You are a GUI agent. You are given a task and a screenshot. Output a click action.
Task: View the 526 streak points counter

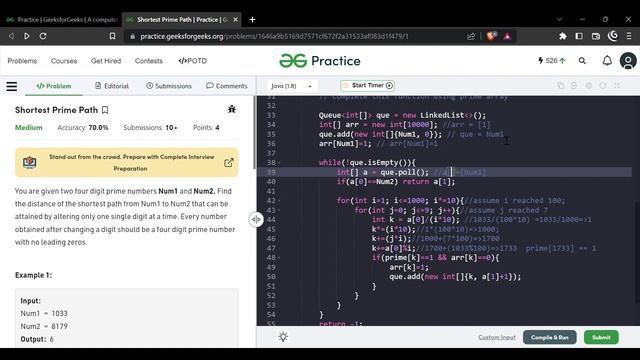pos(552,61)
